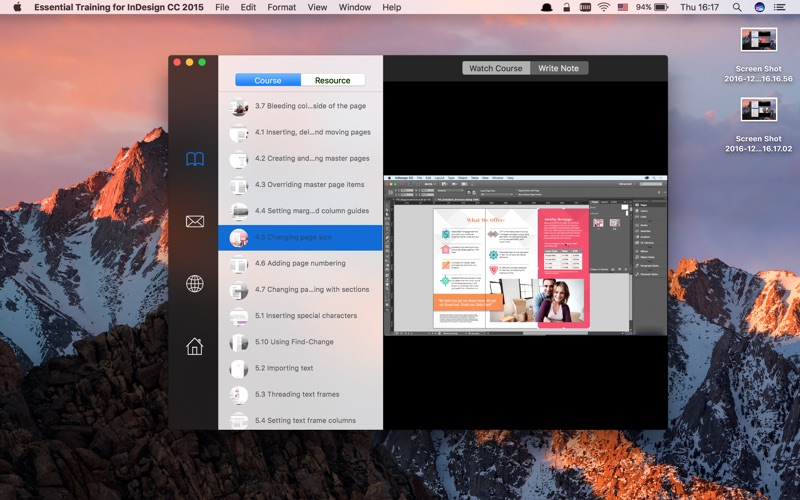Select lesson 5.4 Setting text frame columns
This screenshot has height=500, width=800.
coord(301,420)
